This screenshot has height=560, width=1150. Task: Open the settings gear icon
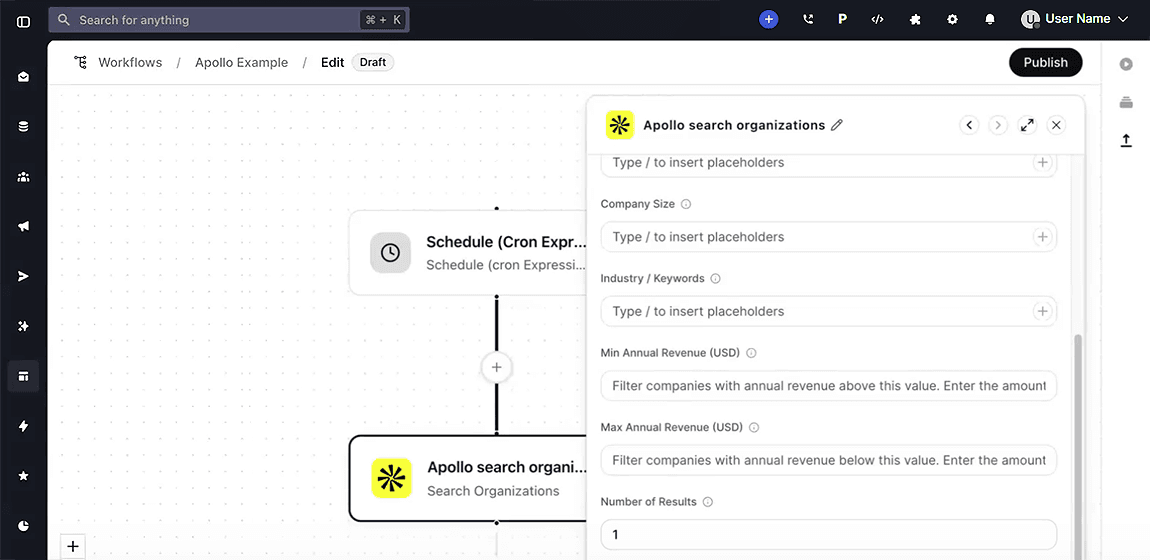click(952, 20)
